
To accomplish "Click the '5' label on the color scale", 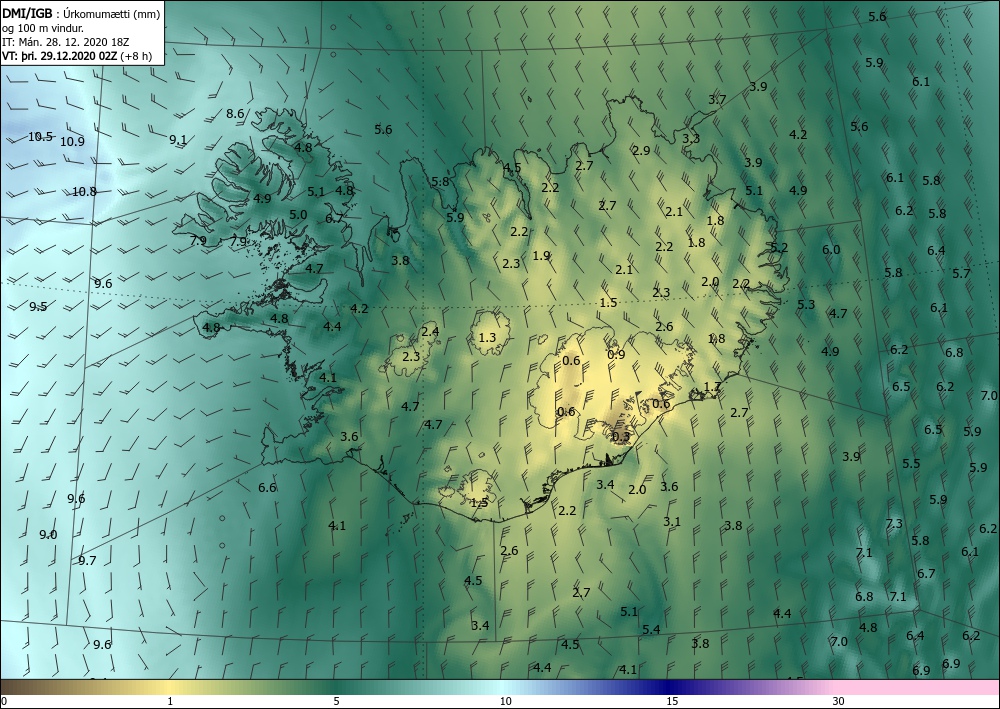I will (336, 701).
